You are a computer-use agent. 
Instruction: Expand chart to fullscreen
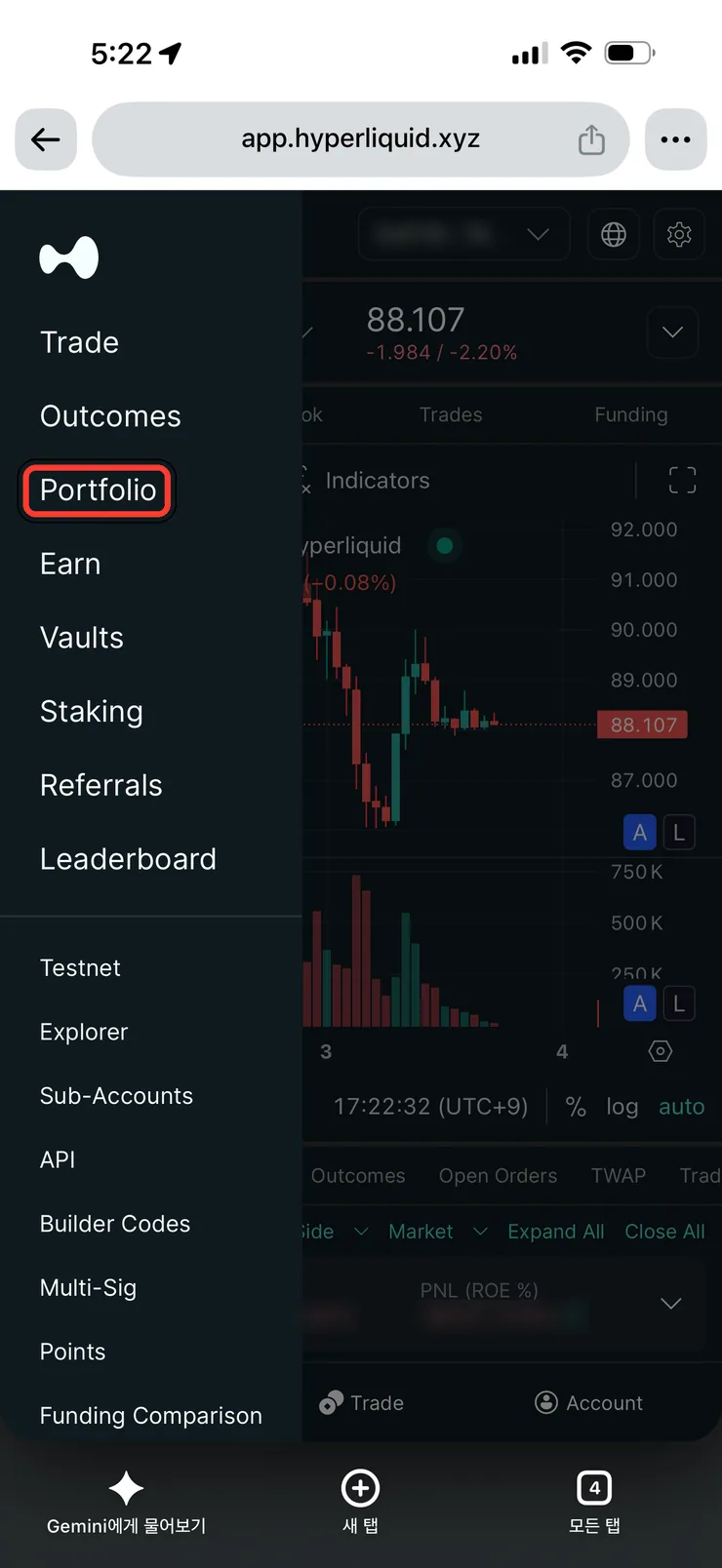pos(682,480)
